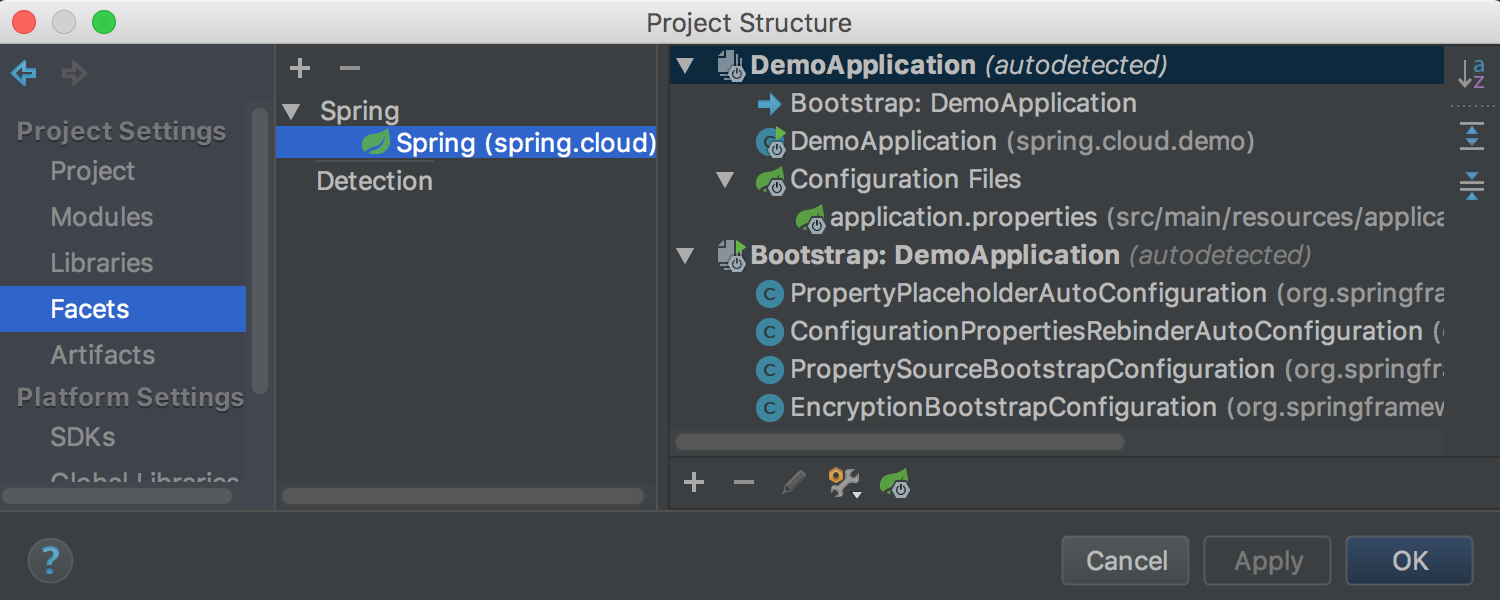Click the application.properties file icon
Screen dimensions: 1500x600
[x=809, y=218]
